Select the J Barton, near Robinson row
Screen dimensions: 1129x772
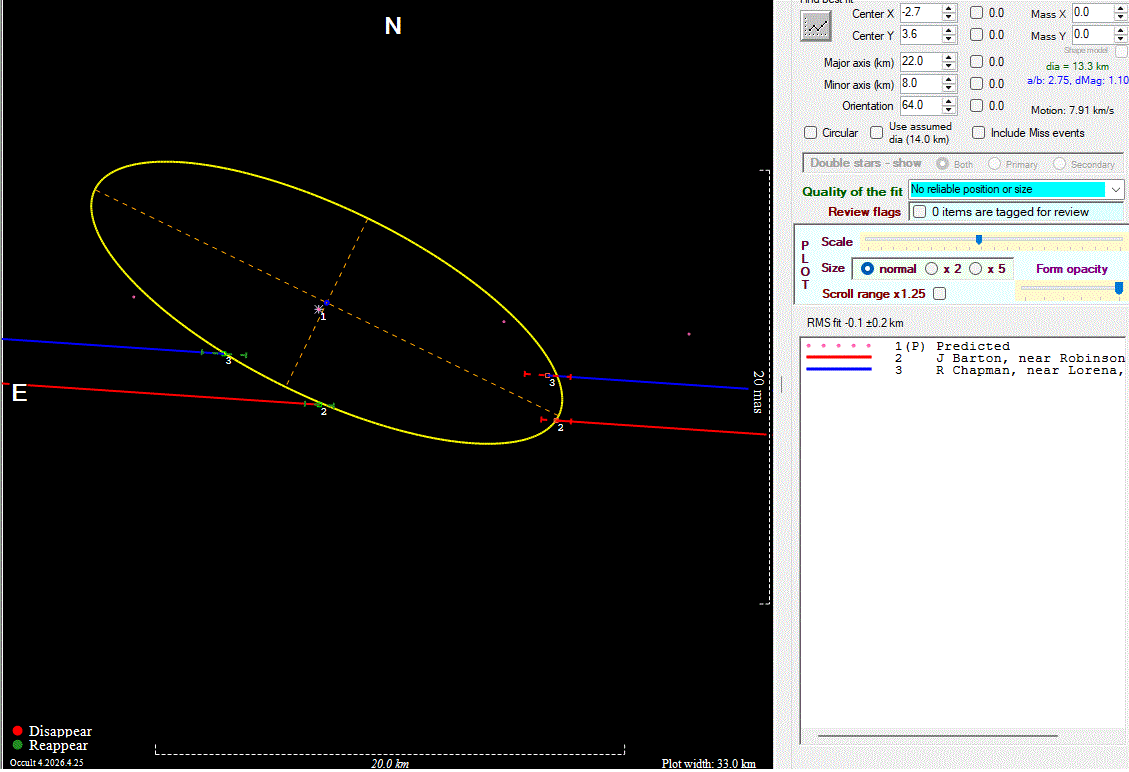(x=963, y=358)
